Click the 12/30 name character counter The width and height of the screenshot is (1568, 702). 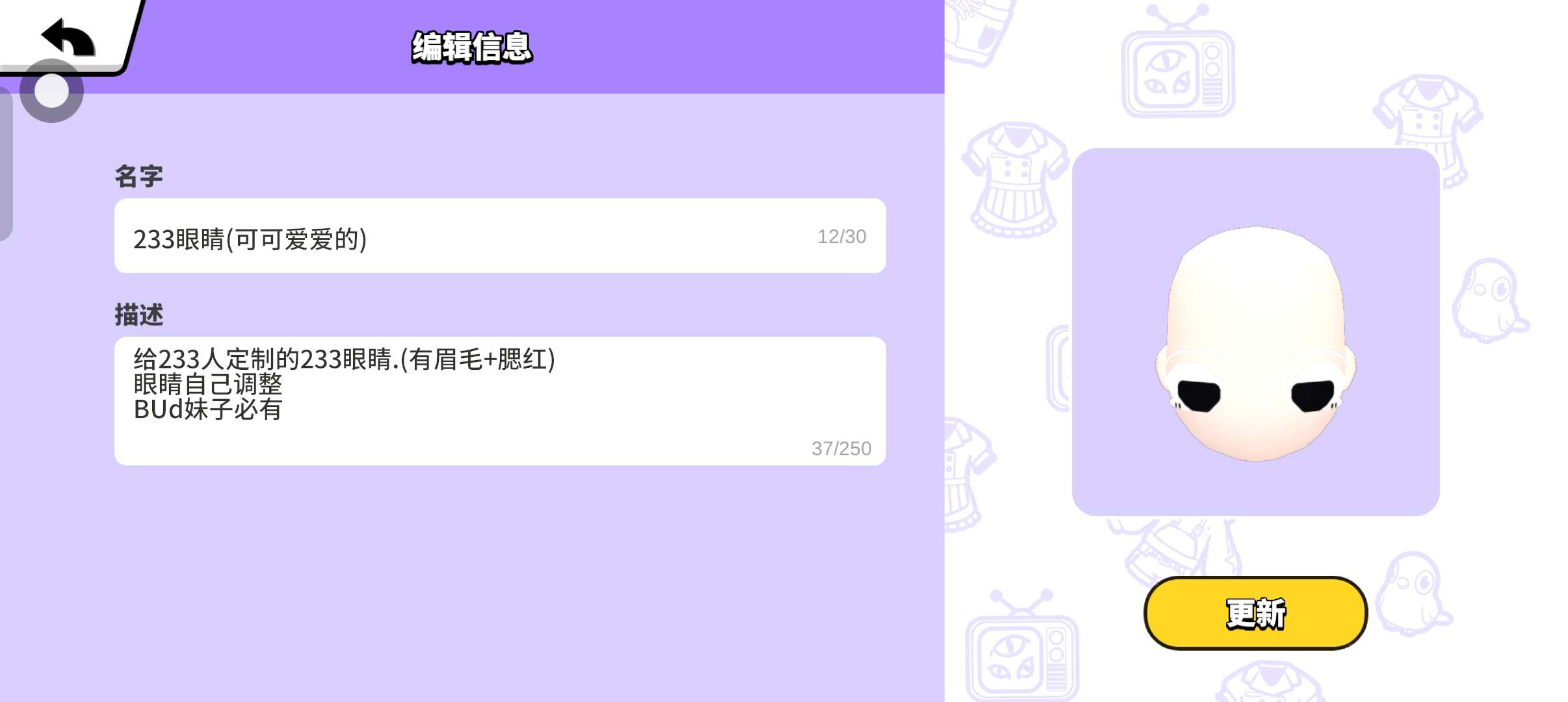(x=842, y=237)
